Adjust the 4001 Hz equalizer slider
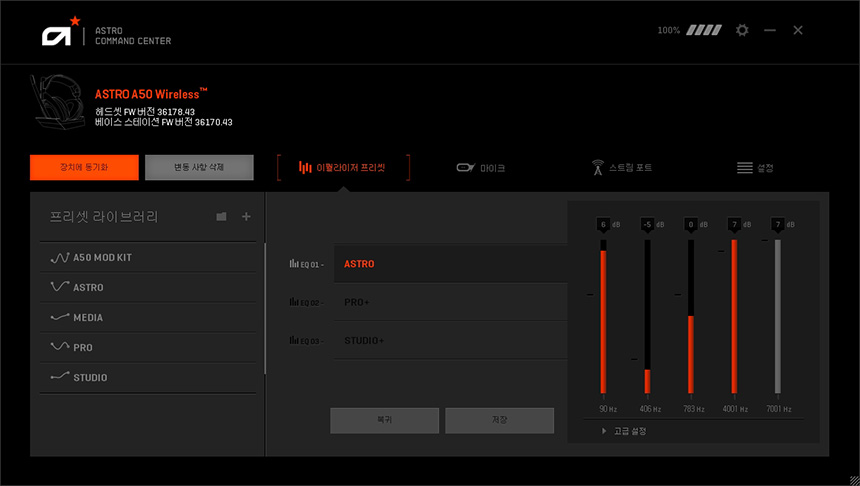The height and width of the screenshot is (486, 860). (734, 317)
